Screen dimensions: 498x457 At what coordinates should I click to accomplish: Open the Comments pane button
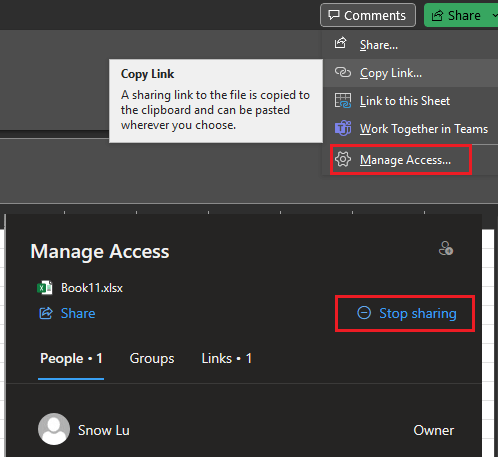[368, 15]
